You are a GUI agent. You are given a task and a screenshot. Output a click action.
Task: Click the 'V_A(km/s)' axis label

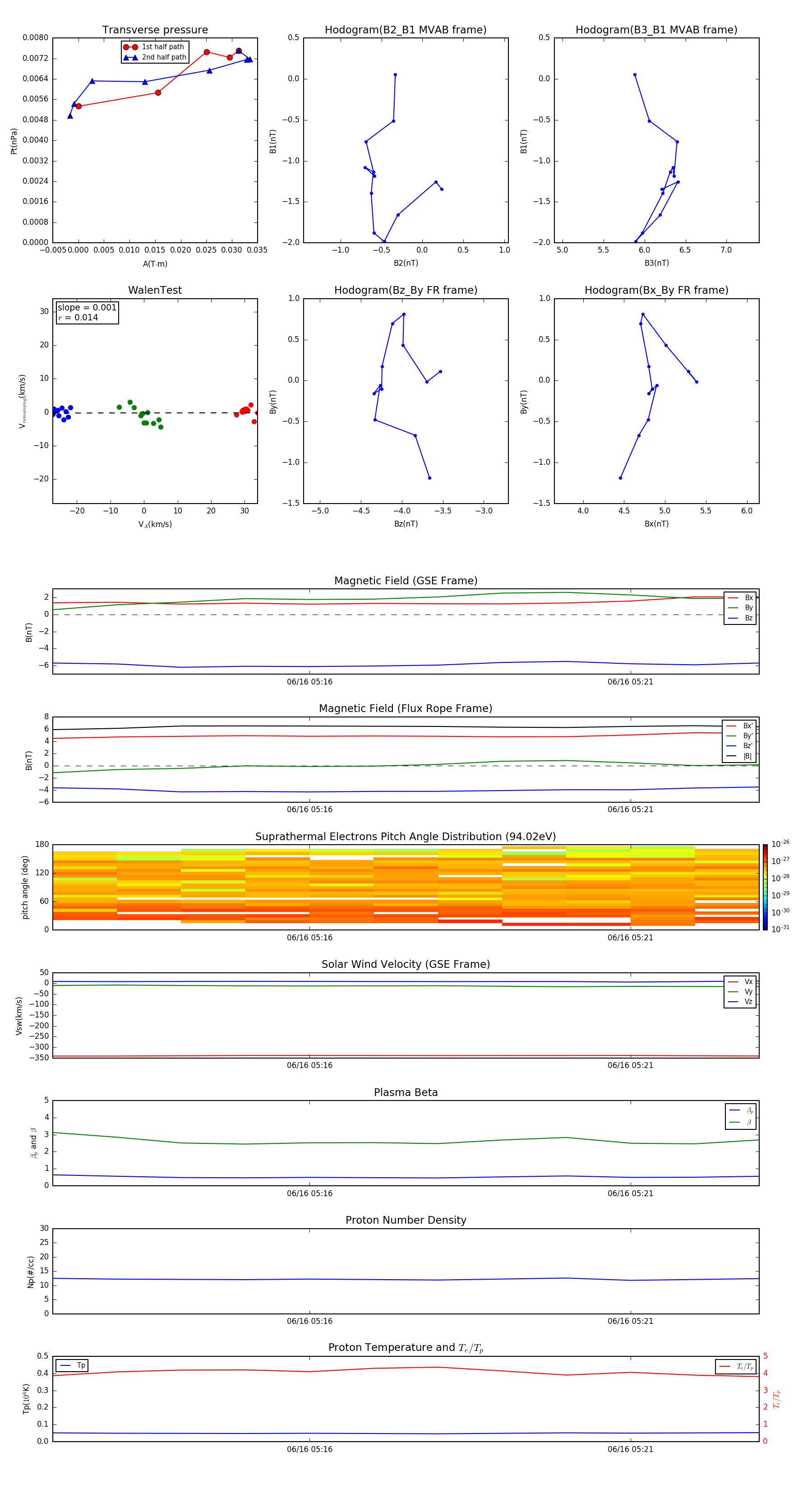155,524
